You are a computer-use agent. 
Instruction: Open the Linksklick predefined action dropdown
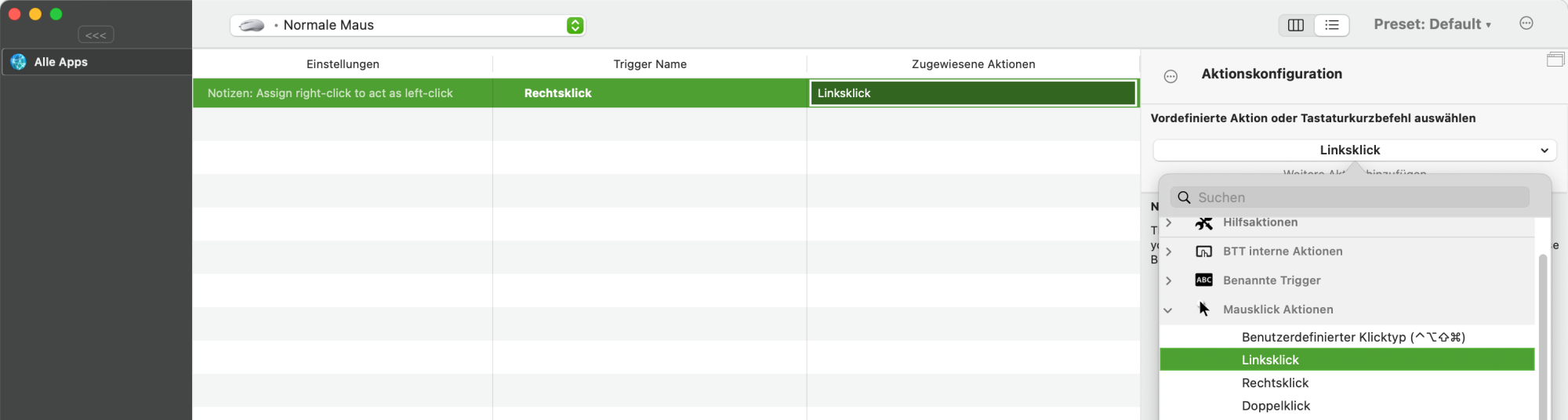pyautogui.click(x=1354, y=150)
